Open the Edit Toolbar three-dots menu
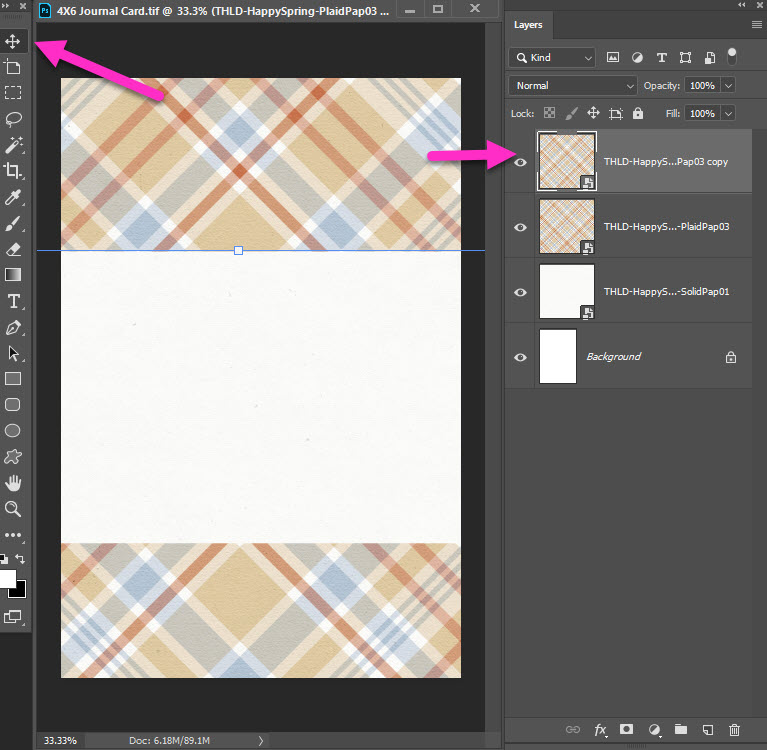This screenshot has width=767, height=750. (x=13, y=535)
